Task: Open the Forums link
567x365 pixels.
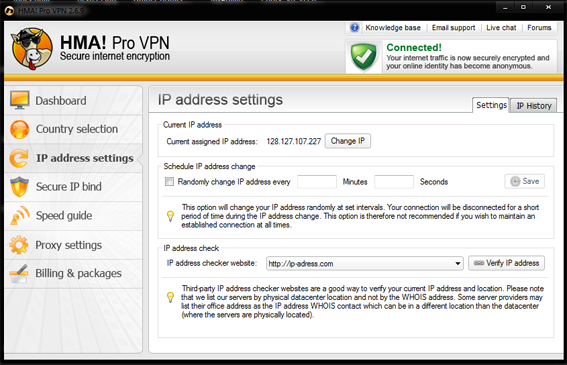Action: click(539, 27)
